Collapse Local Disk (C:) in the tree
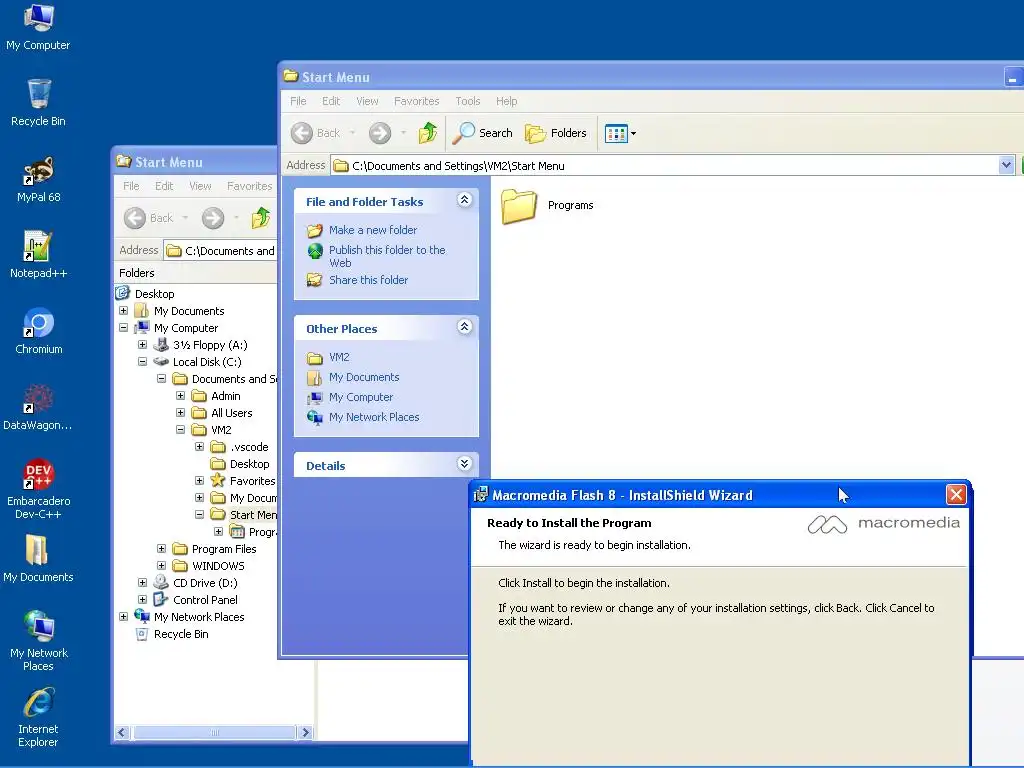Viewport: 1024px width, 768px height. tap(142, 362)
